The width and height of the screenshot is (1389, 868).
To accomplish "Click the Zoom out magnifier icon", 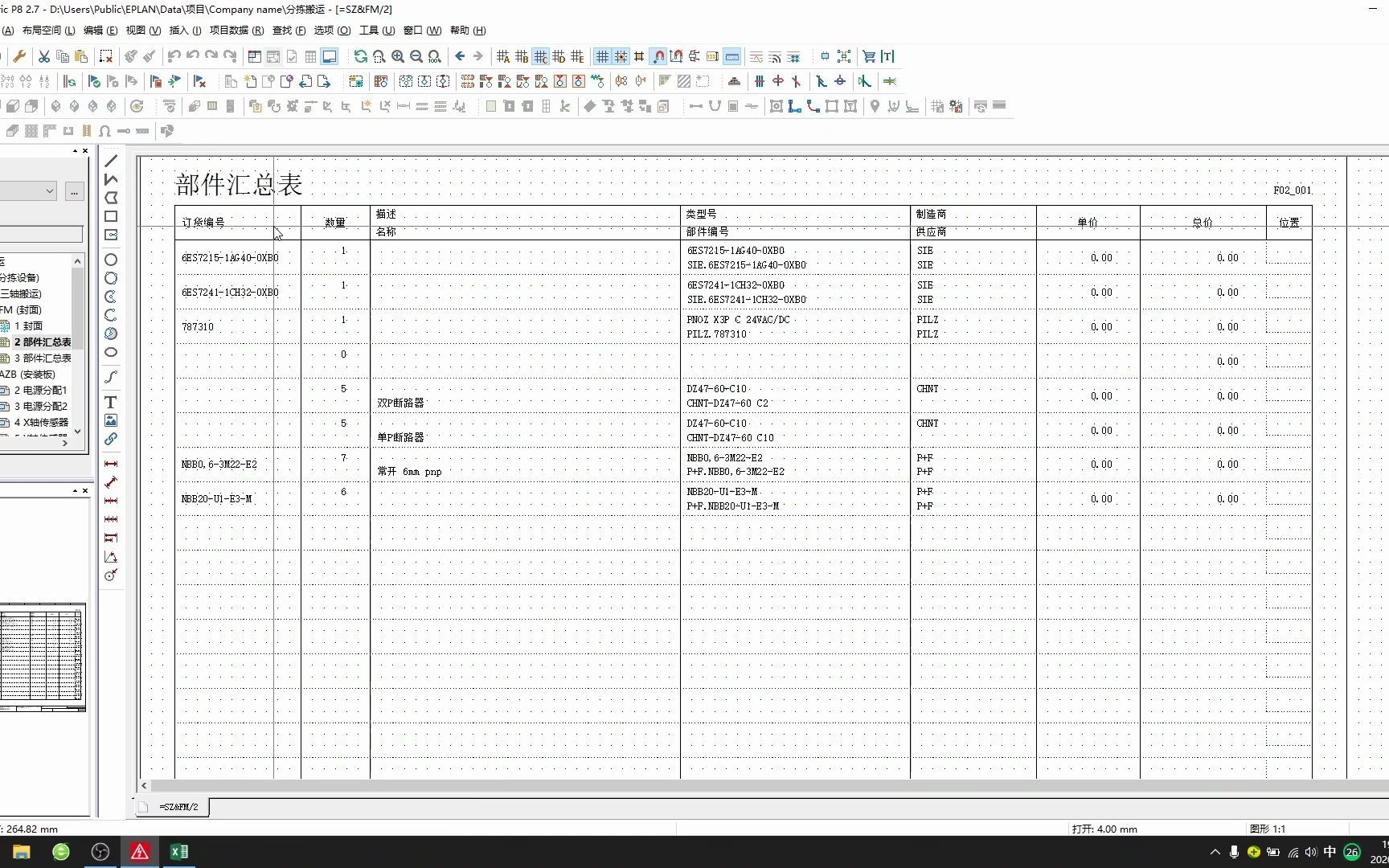I will 416,56.
